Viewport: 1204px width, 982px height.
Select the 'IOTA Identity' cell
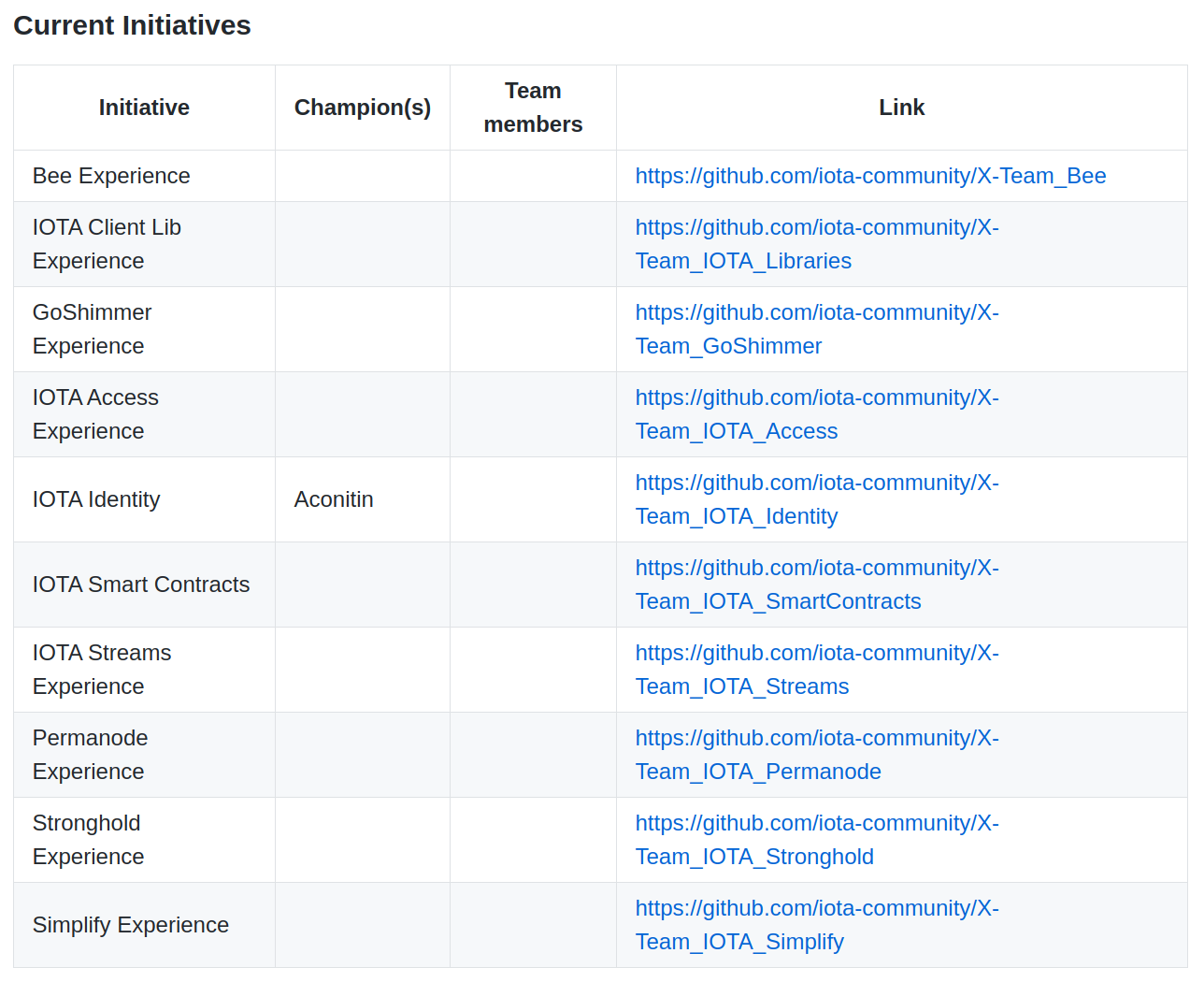144,499
